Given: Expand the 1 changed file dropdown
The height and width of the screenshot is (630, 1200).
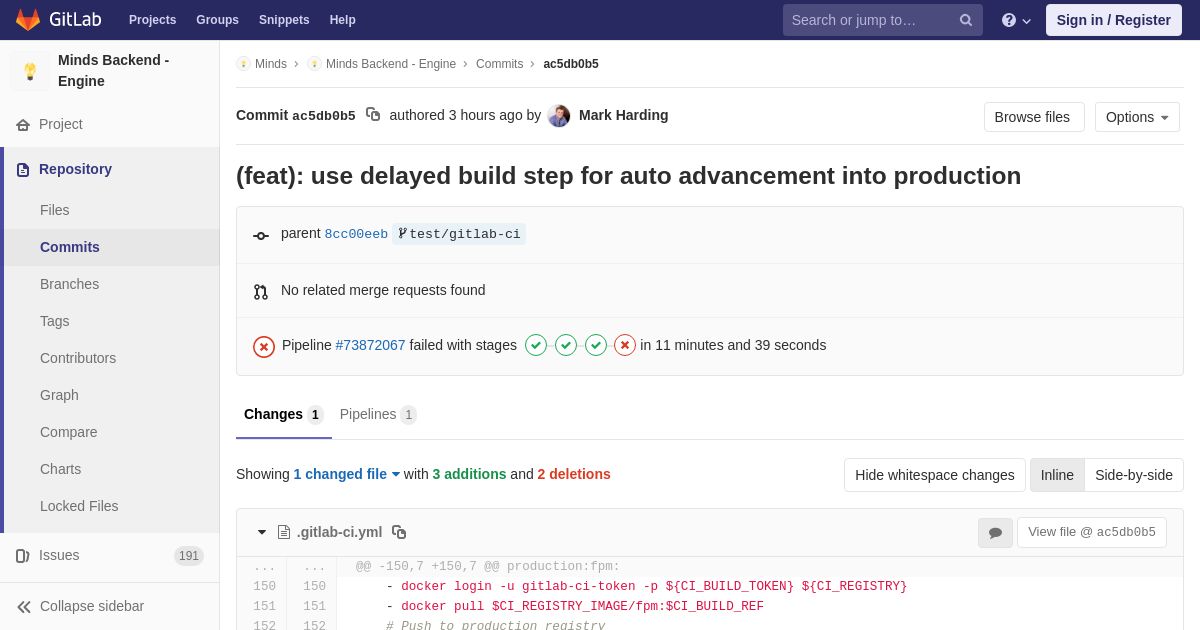Looking at the screenshot, I should (346, 474).
